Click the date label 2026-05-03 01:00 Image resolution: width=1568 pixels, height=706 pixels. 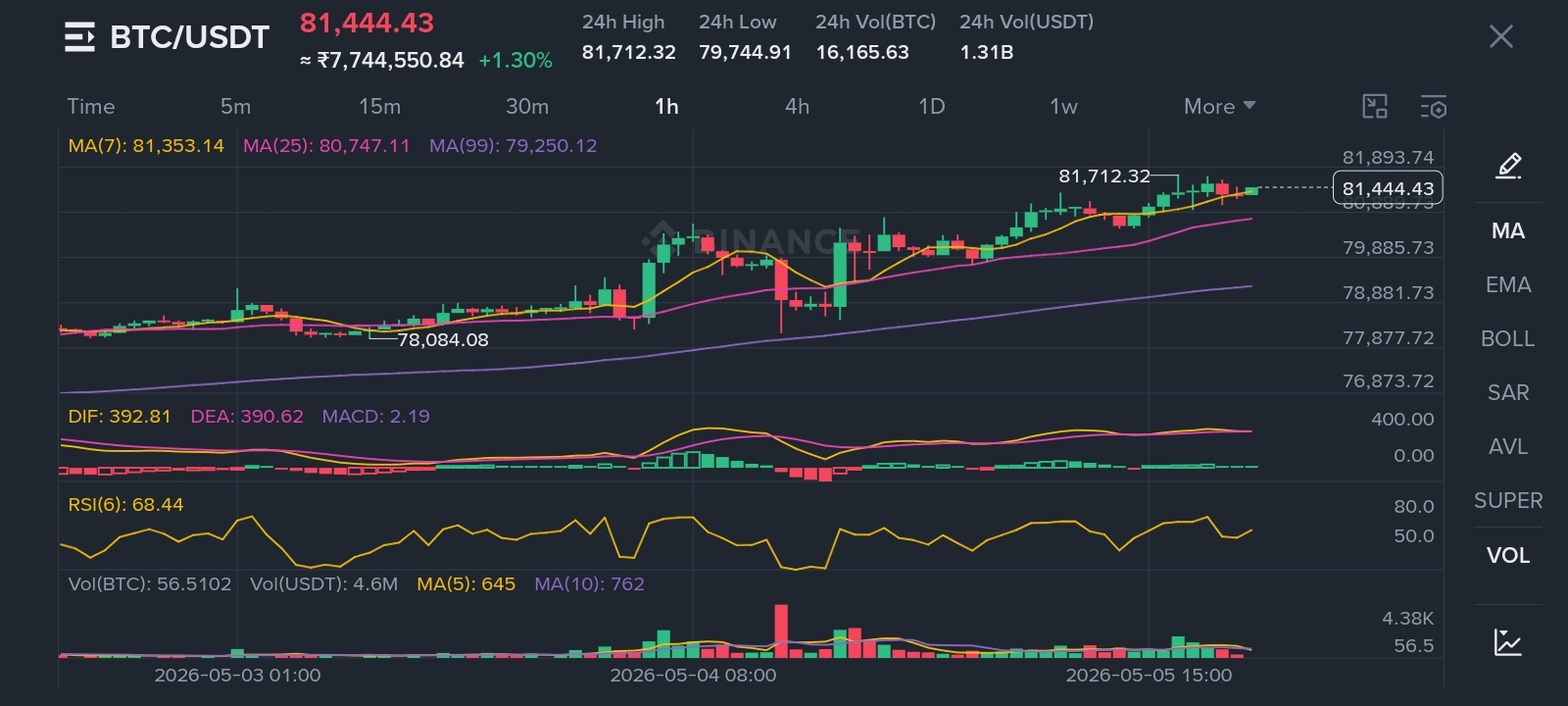coord(237,675)
